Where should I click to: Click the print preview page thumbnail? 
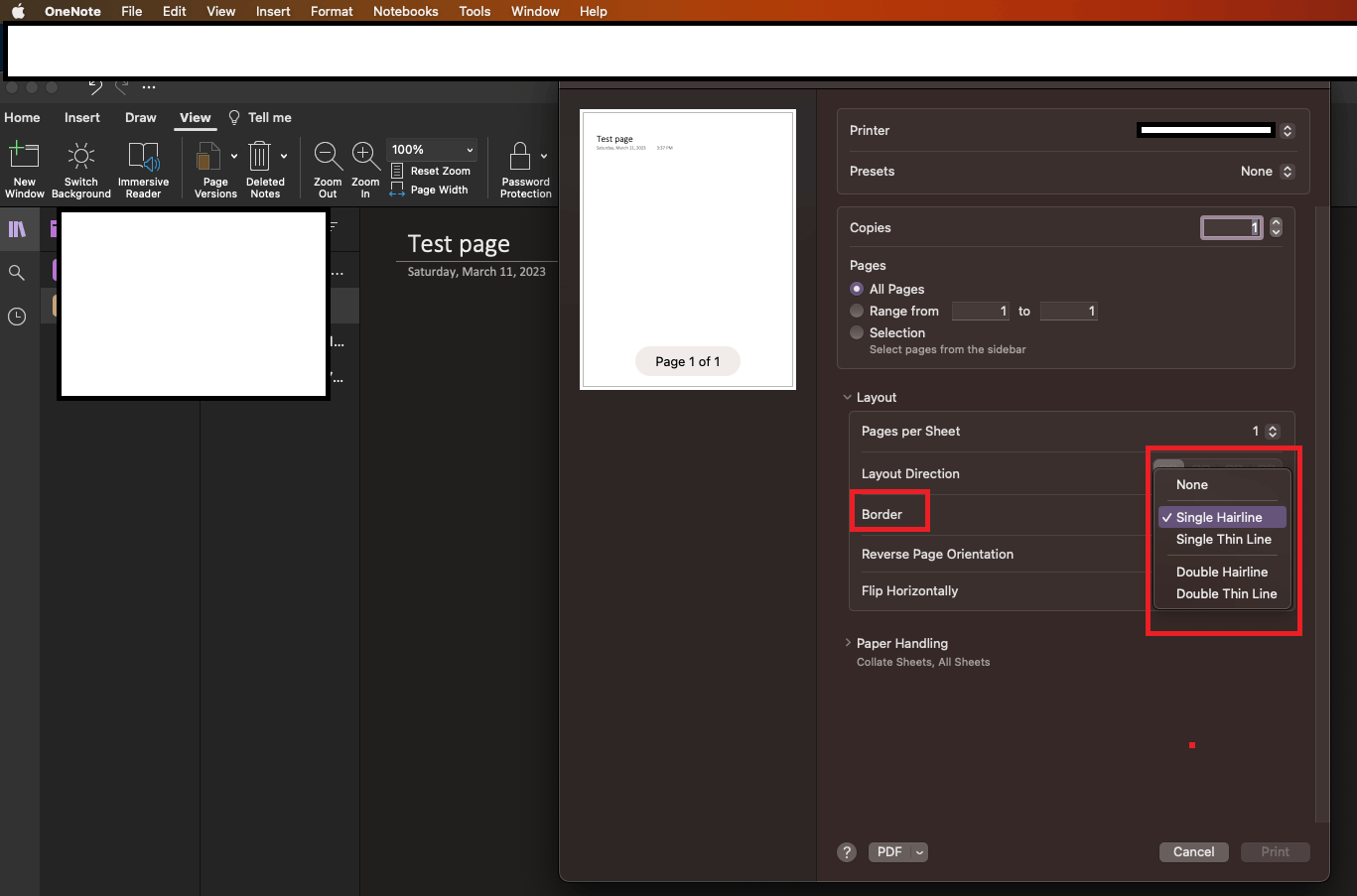tap(688, 249)
